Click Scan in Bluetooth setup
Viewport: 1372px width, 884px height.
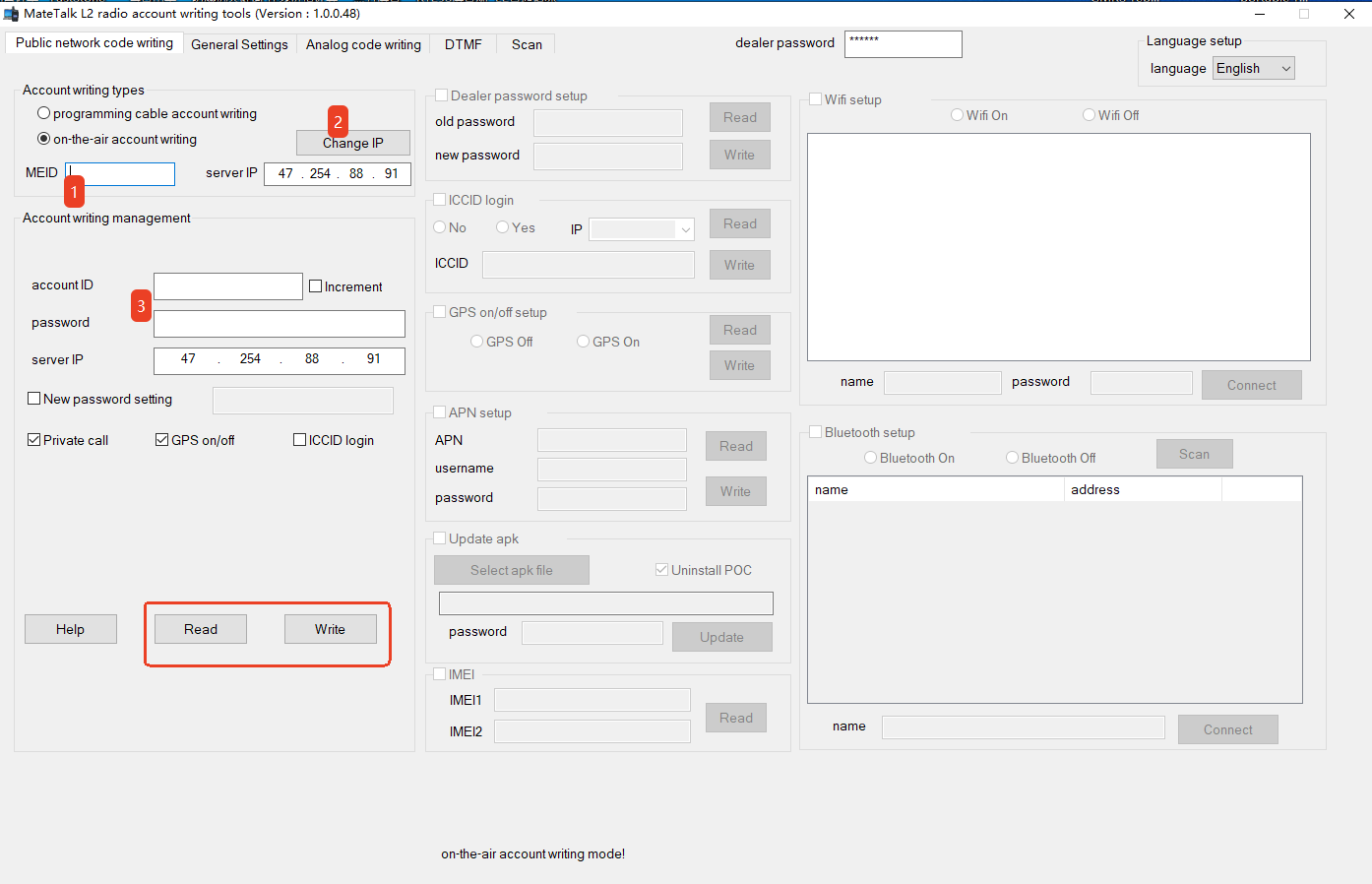pos(1194,453)
